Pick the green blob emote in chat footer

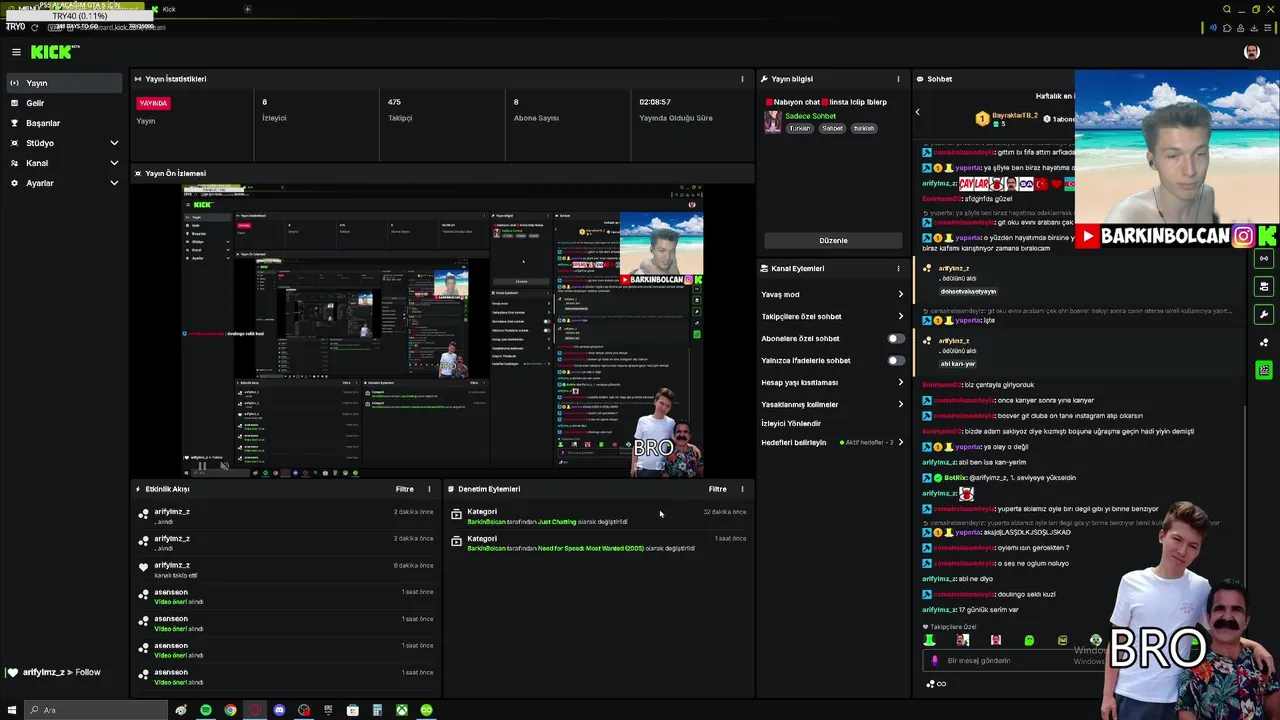coord(1029,640)
